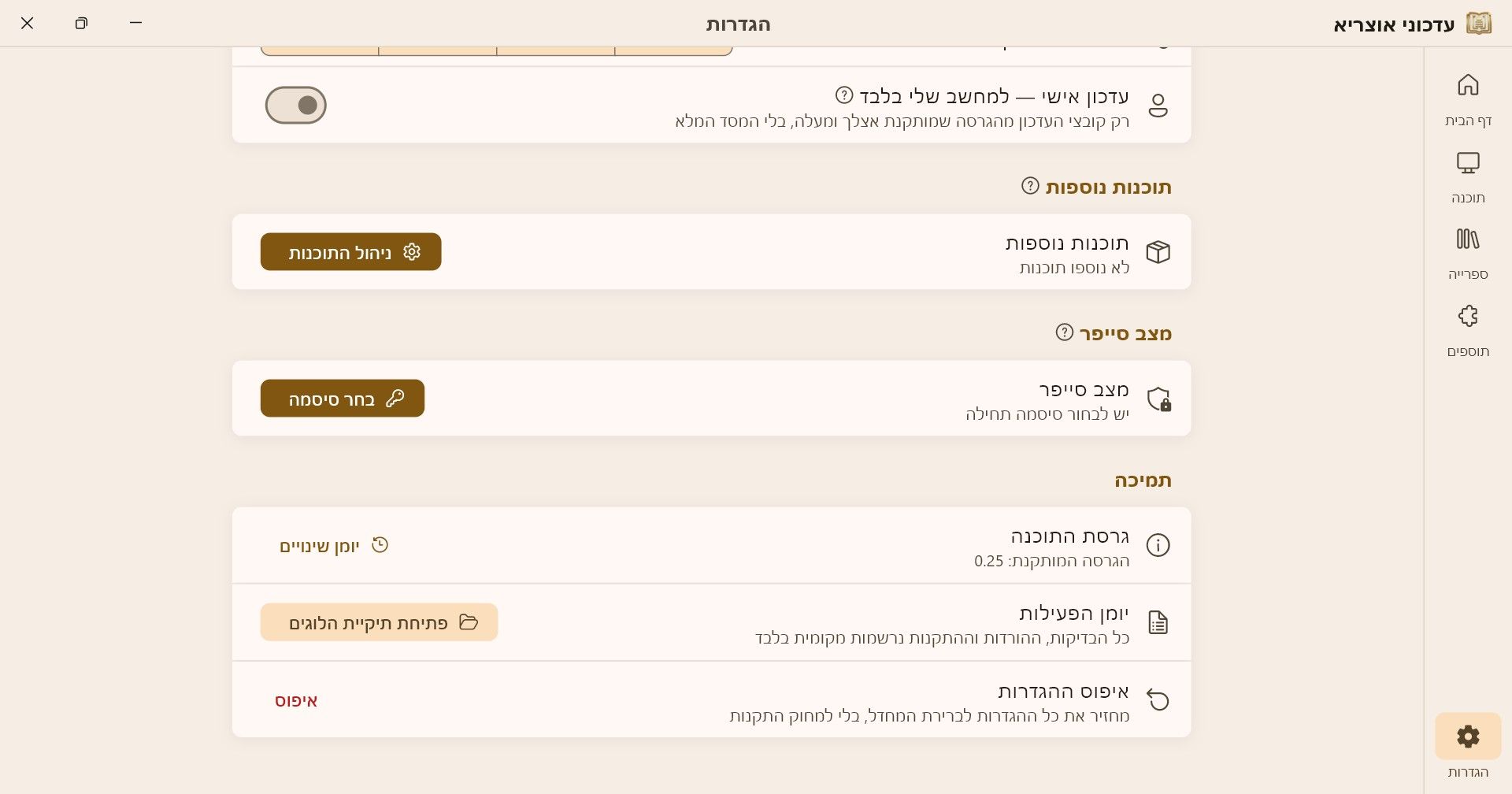Restore down the application window
Image resolution: width=1512 pixels, height=794 pixels.
point(81,23)
